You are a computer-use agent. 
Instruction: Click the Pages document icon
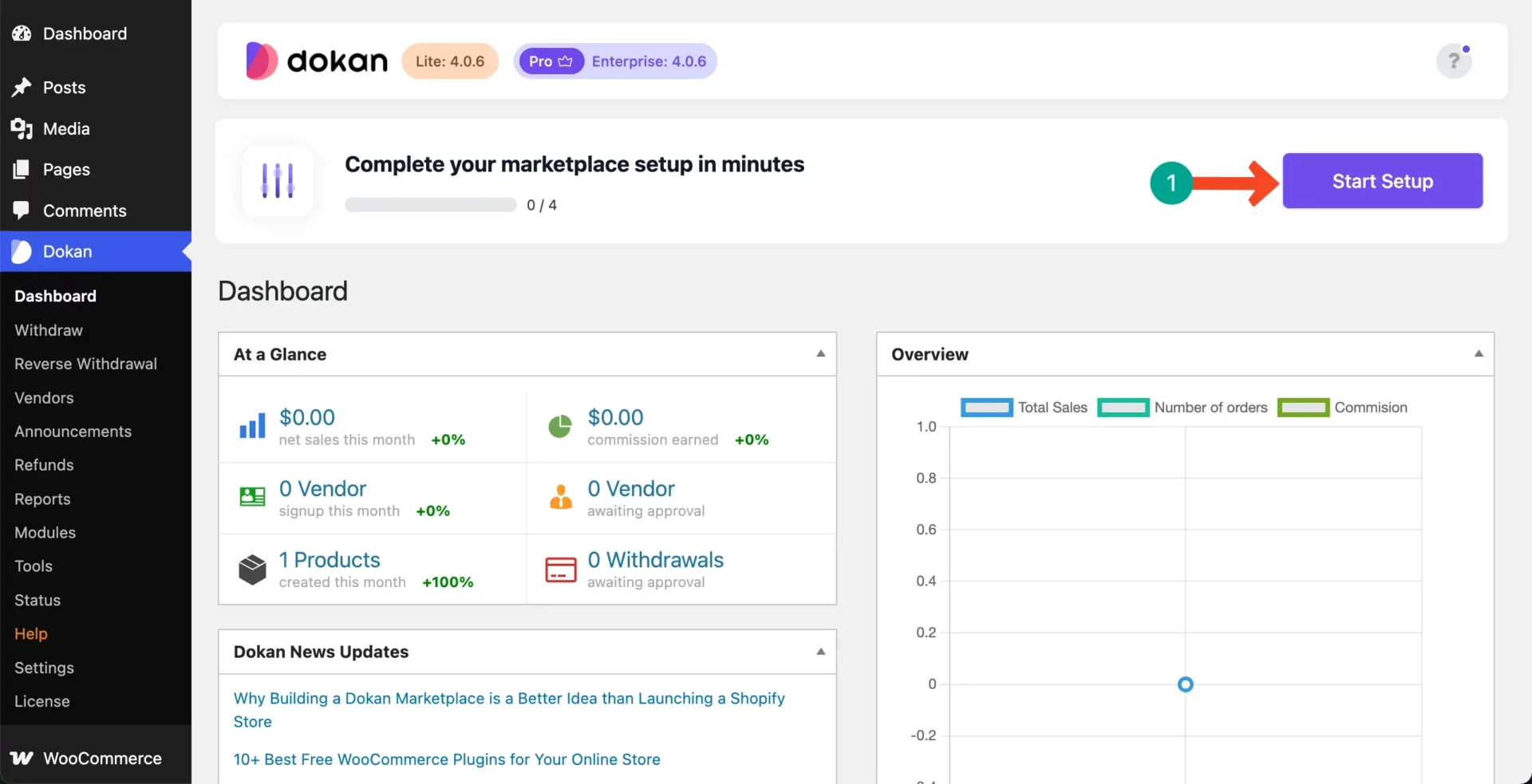[22, 169]
